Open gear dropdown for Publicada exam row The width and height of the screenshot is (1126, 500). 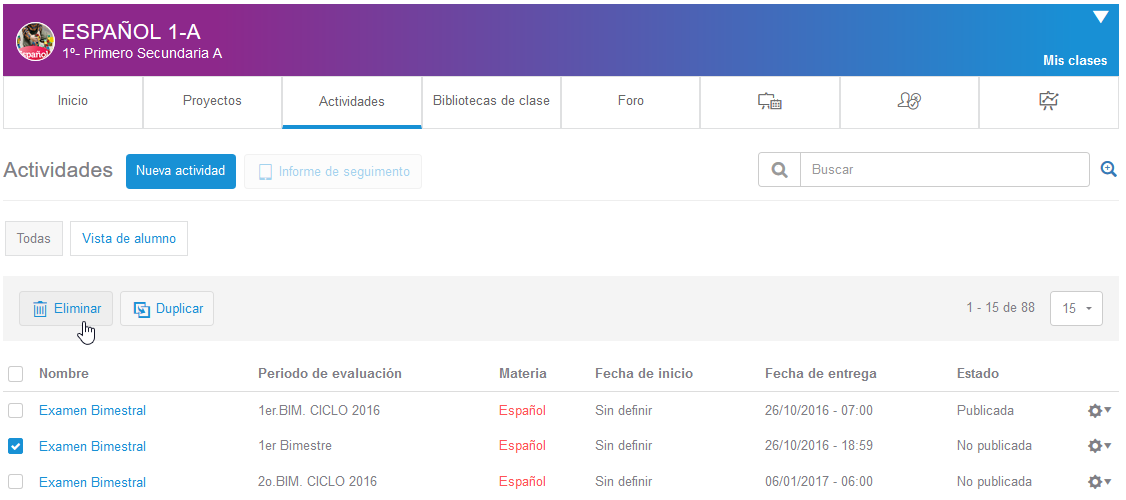(x=1099, y=410)
